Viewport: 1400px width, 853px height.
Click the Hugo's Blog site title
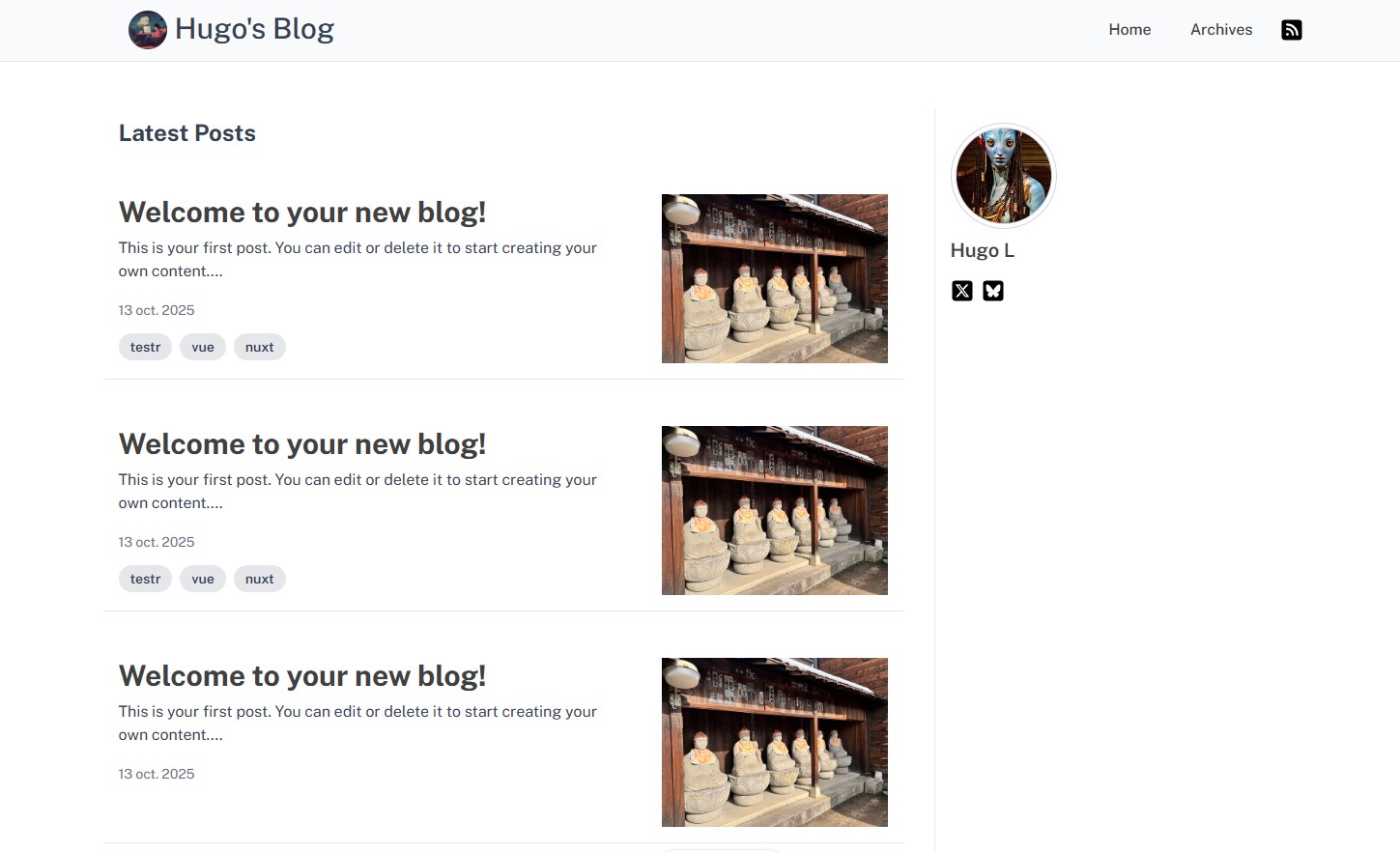254,29
